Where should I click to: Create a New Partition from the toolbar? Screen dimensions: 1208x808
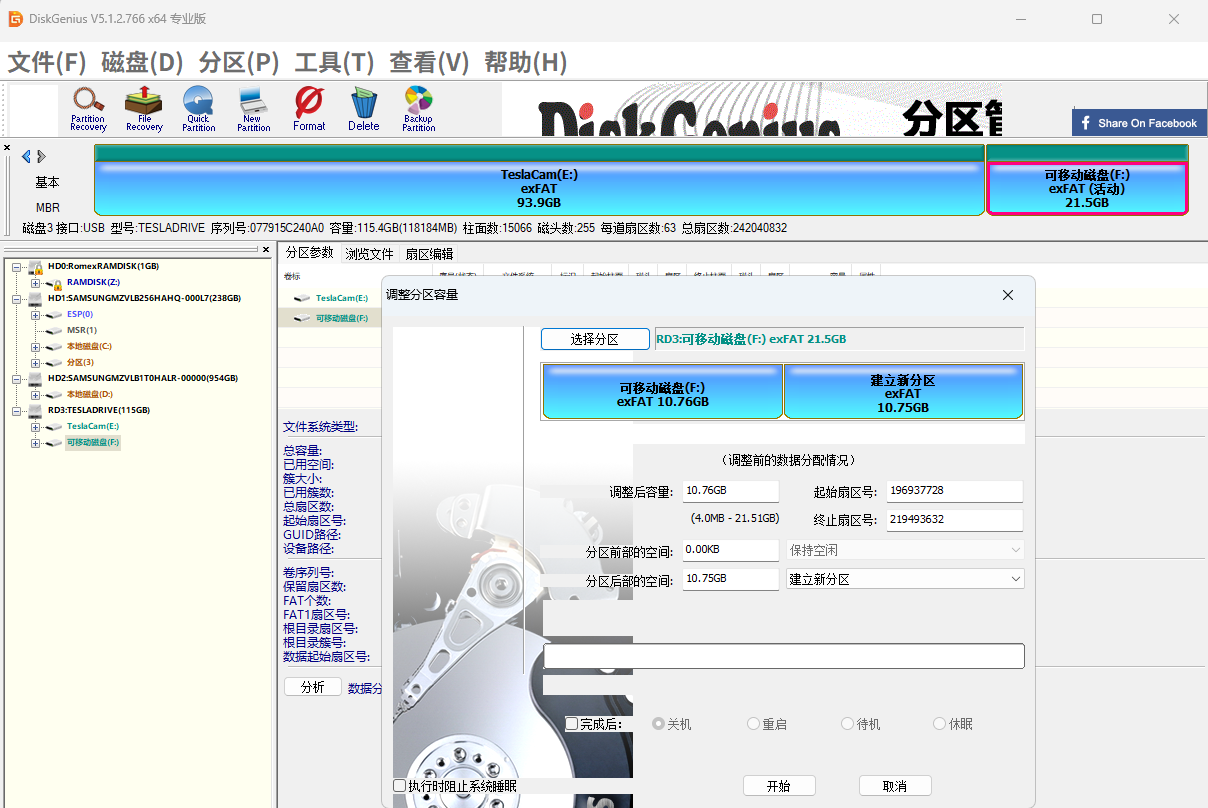pyautogui.click(x=253, y=108)
